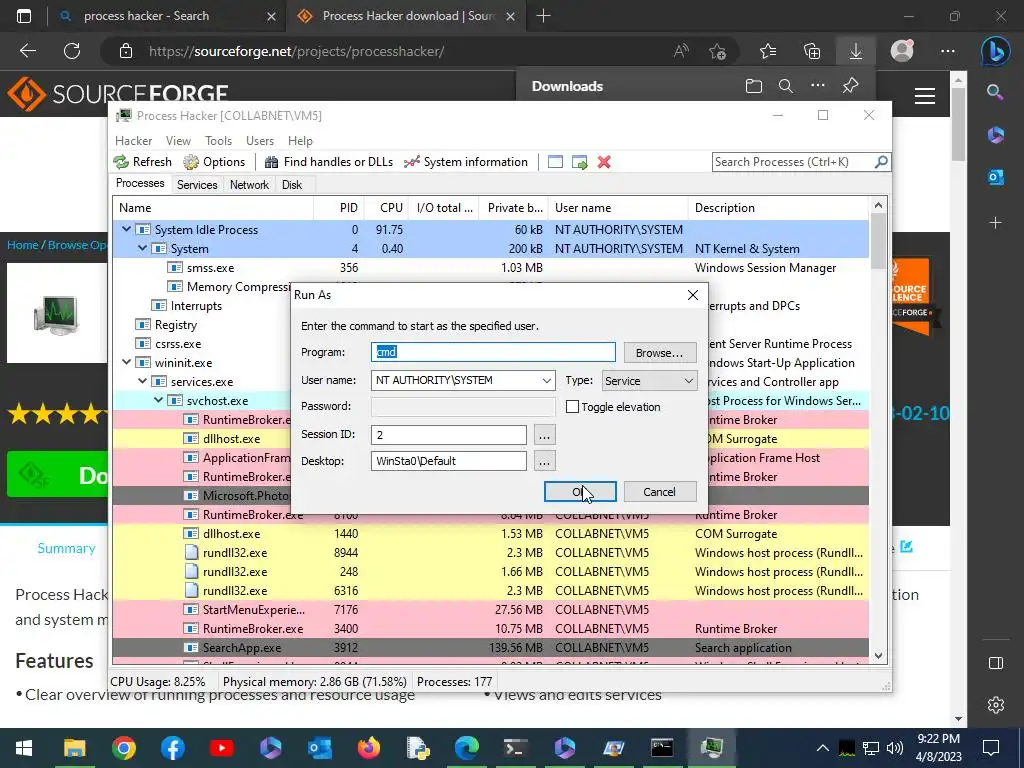Click the Firefox icon in the taskbar

[368, 748]
